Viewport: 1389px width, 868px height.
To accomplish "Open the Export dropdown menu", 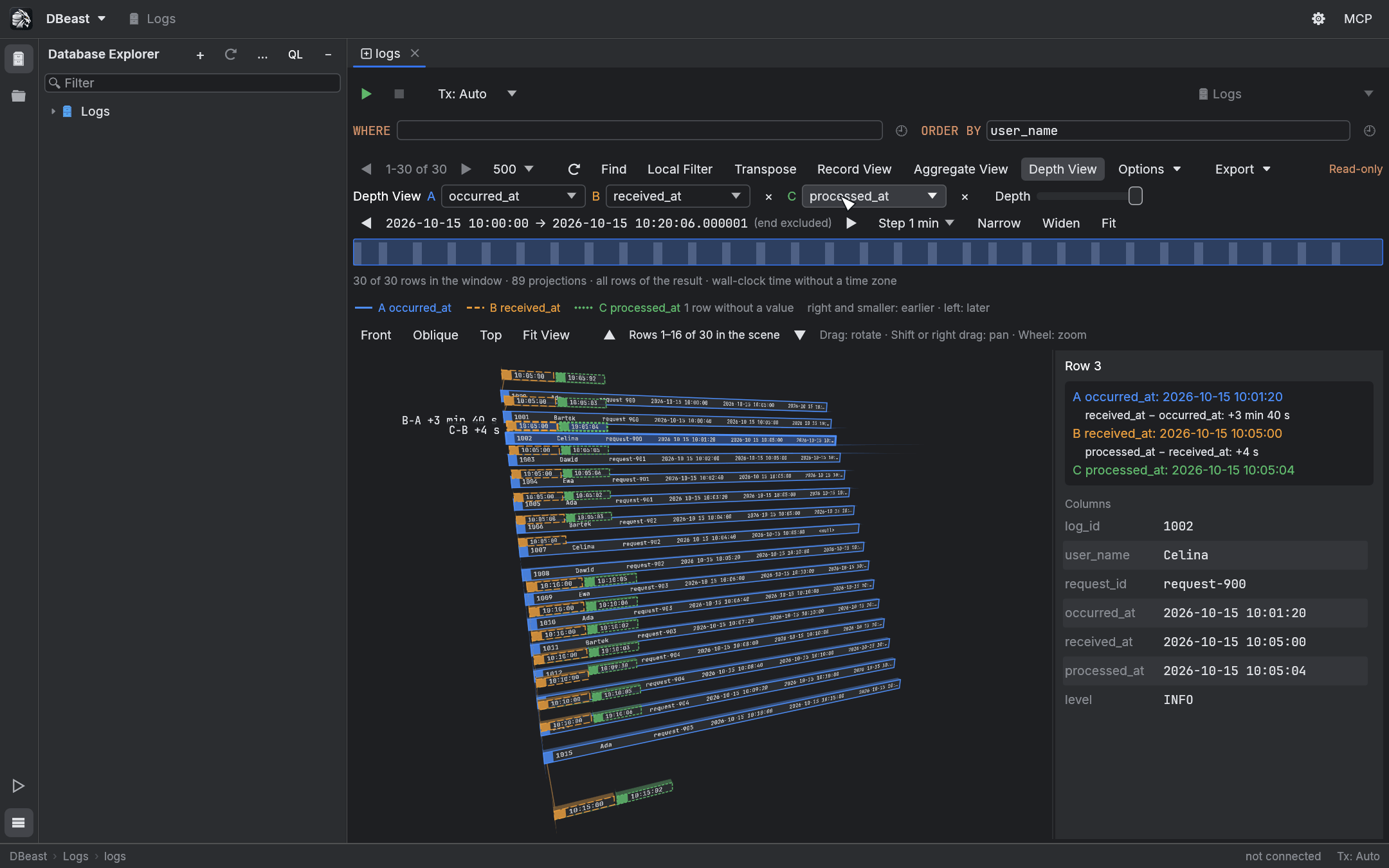I will 1242,169.
